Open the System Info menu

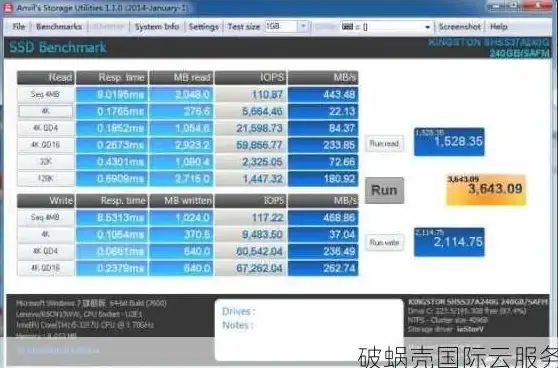[x=157, y=27]
